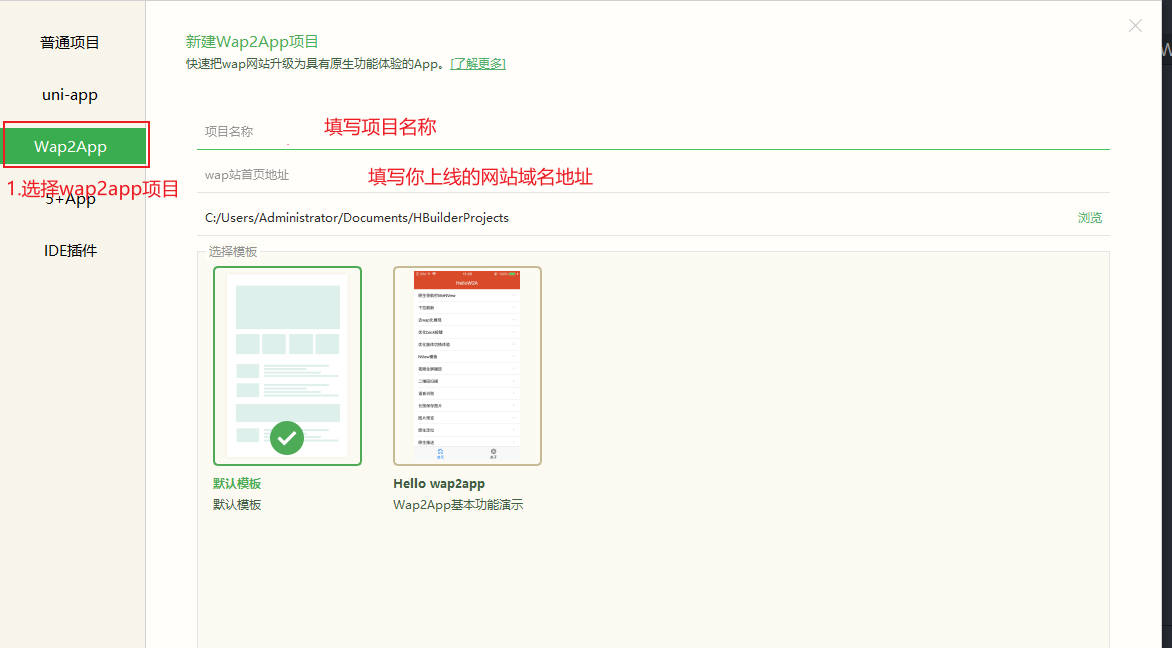The height and width of the screenshot is (648, 1172).
Task: Click the Hello wap2app template title
Action: click(x=439, y=484)
